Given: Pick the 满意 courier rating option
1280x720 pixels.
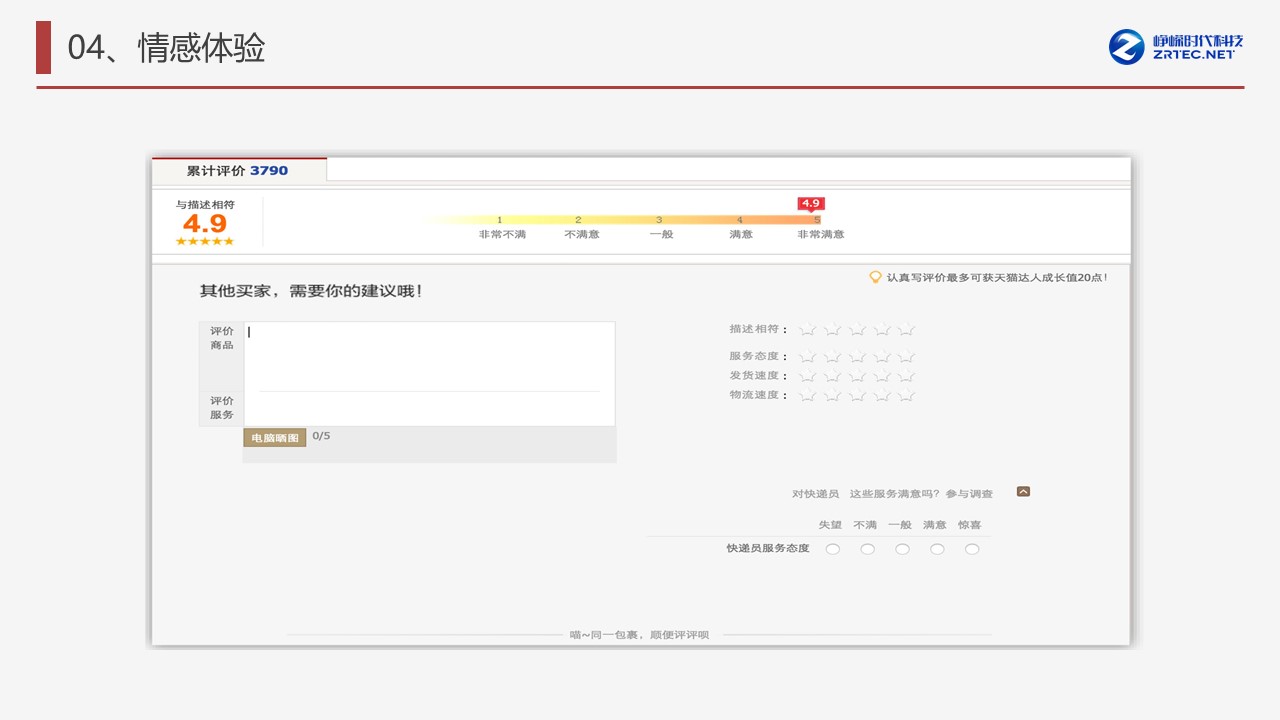Looking at the screenshot, I should [x=936, y=549].
